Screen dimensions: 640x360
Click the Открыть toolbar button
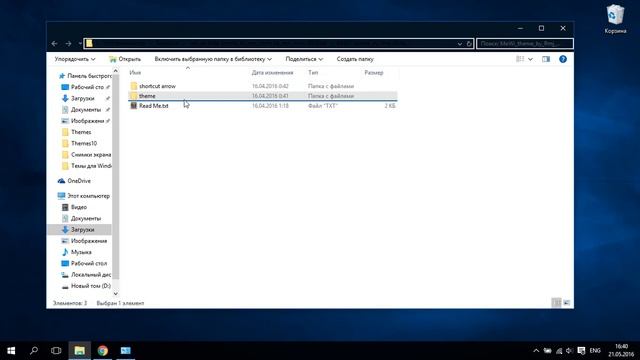coord(125,59)
